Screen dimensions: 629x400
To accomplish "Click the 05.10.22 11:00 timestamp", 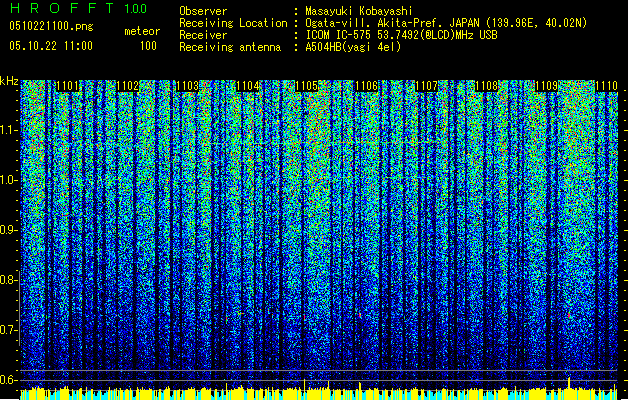I will 50,46.
